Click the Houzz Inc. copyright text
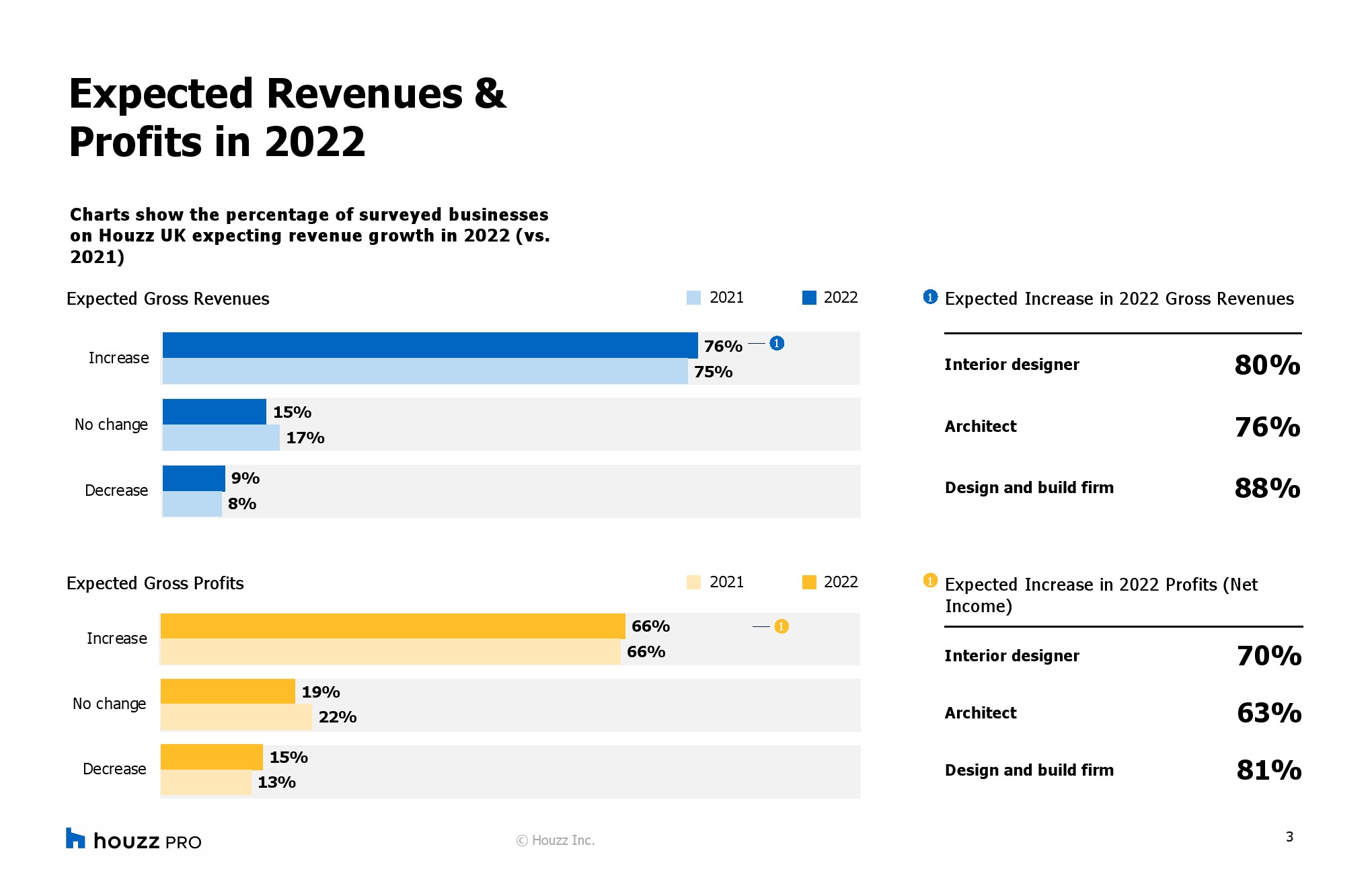The image size is (1372, 888). [x=556, y=840]
